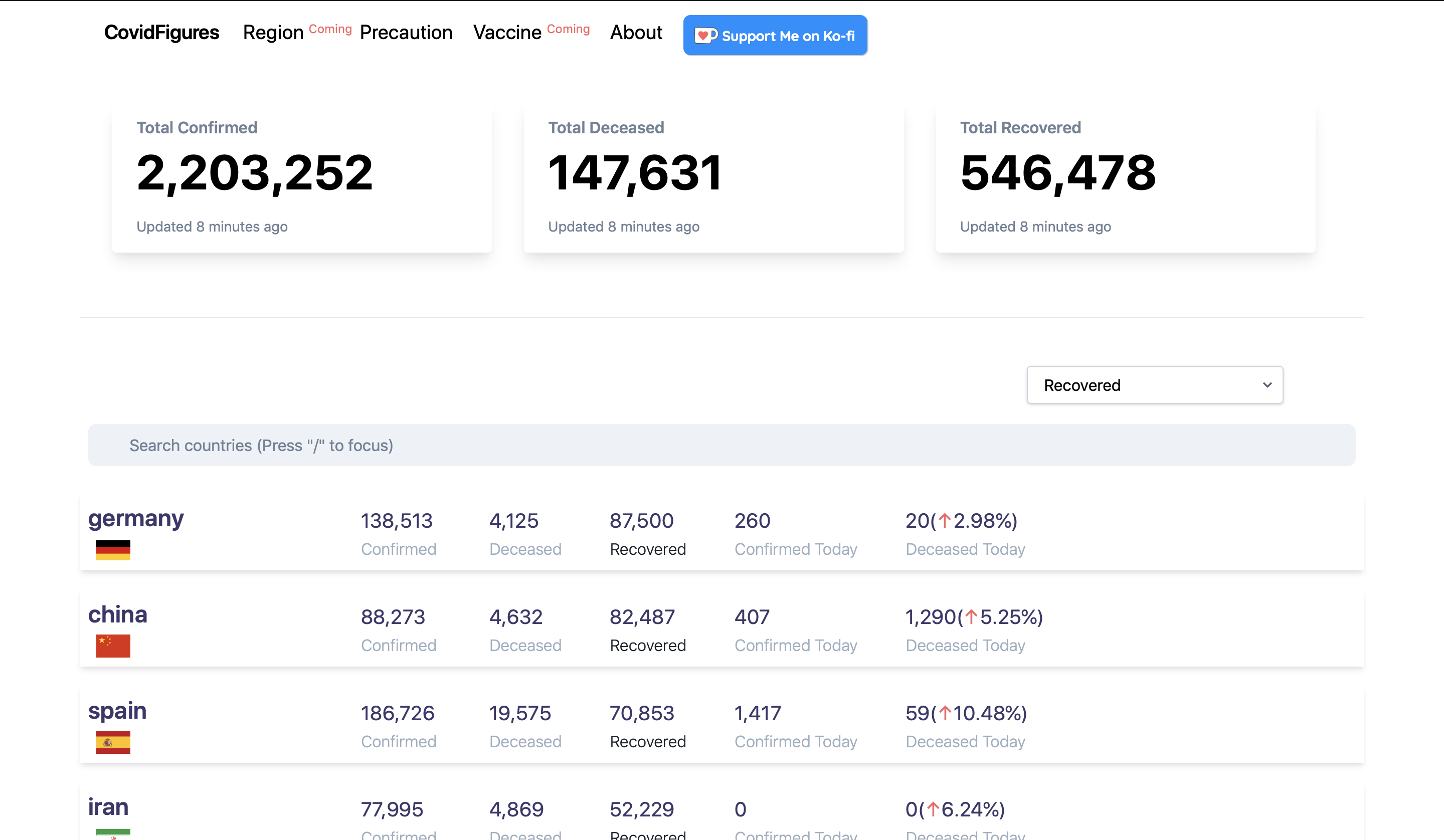Image resolution: width=1444 pixels, height=840 pixels.
Task: Click red arrow in Germany deceased today
Action: (x=944, y=521)
